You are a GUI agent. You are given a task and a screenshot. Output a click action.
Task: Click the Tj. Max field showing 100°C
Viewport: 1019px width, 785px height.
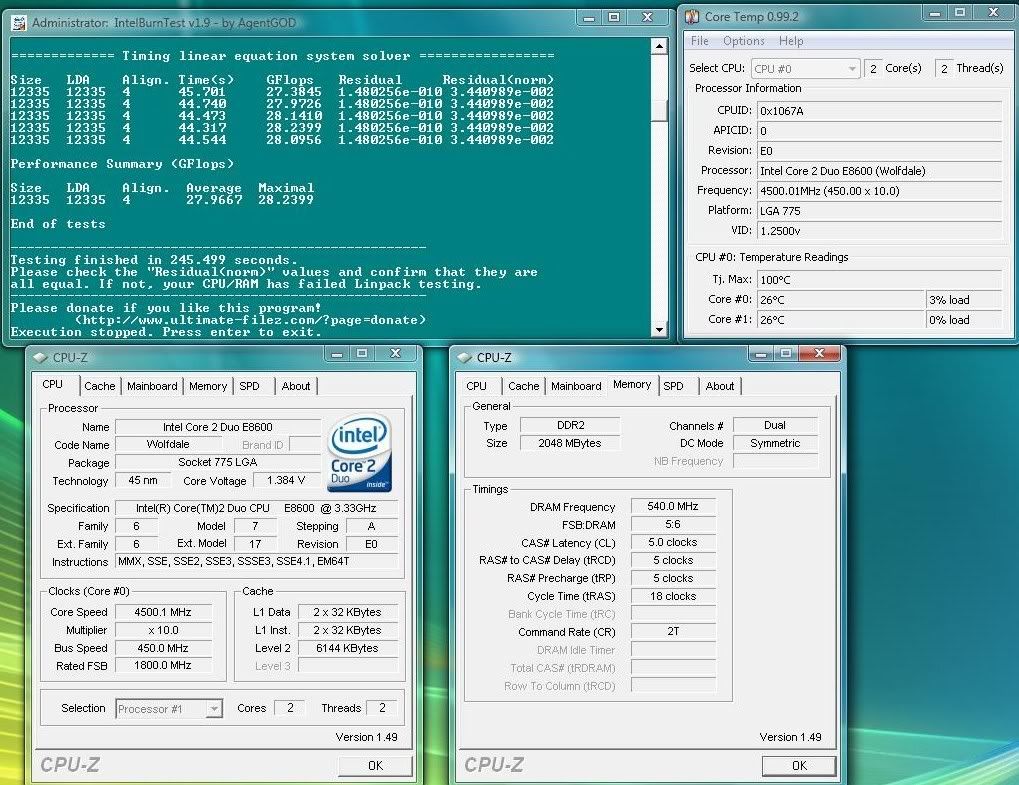point(879,280)
